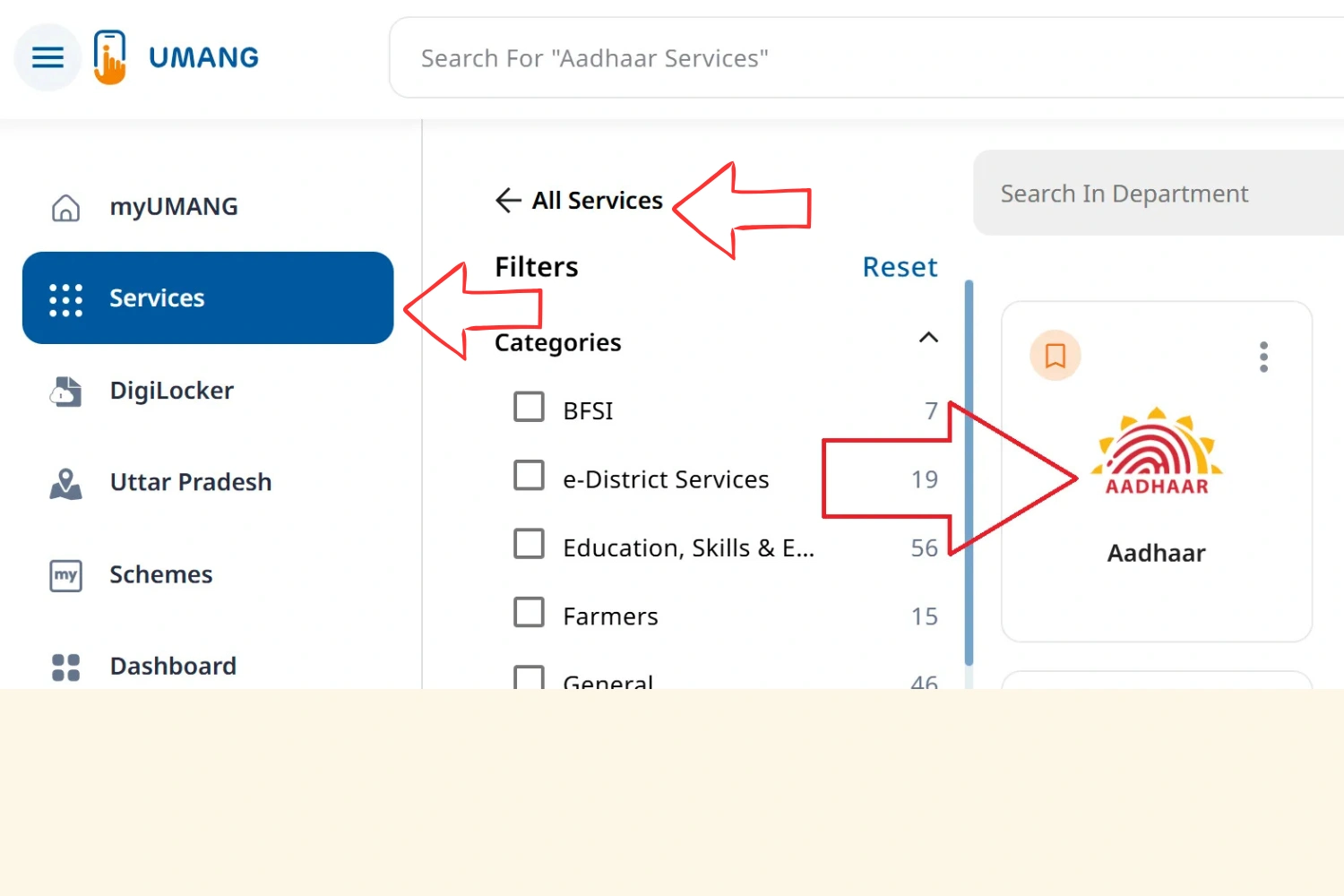
Task: Collapse the Categories filter section
Action: (928, 338)
